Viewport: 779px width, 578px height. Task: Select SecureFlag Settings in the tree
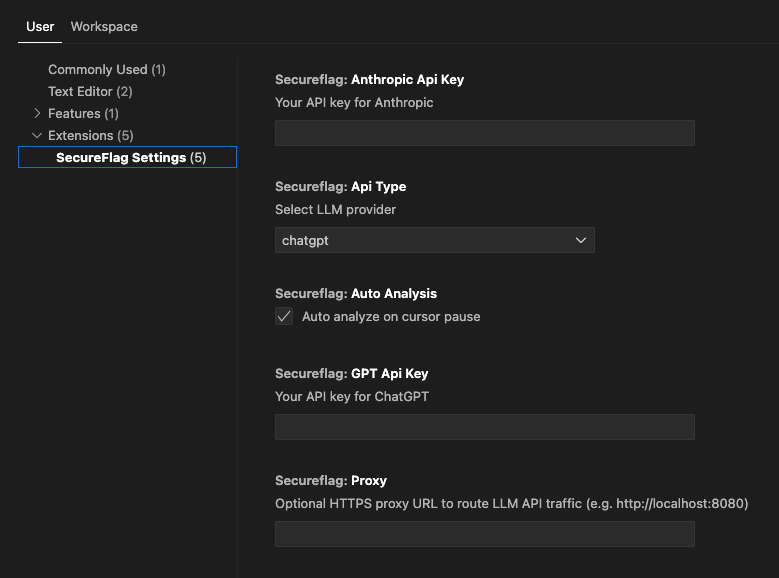[x=127, y=158]
